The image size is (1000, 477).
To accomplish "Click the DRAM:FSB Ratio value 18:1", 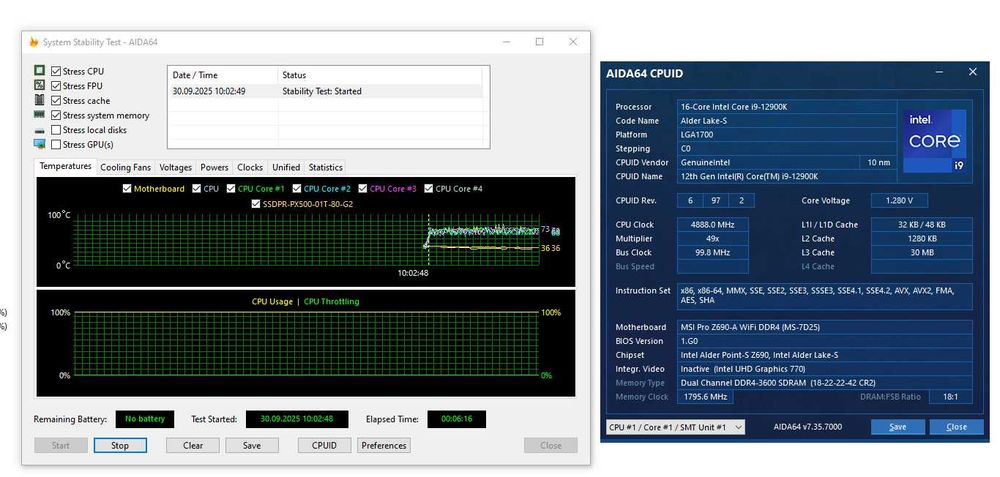I will point(950,397).
